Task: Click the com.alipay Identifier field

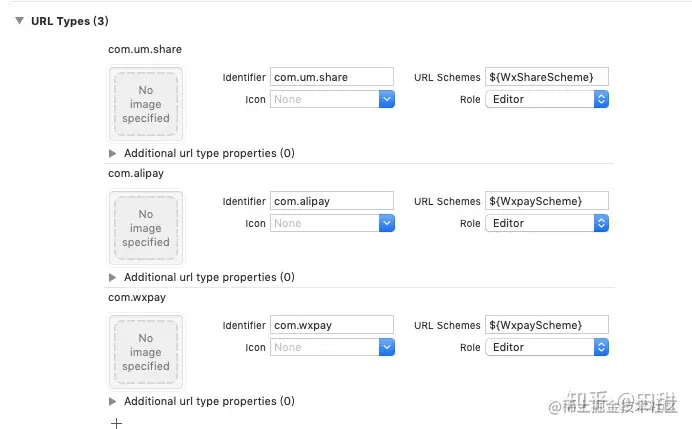Action: 332,201
